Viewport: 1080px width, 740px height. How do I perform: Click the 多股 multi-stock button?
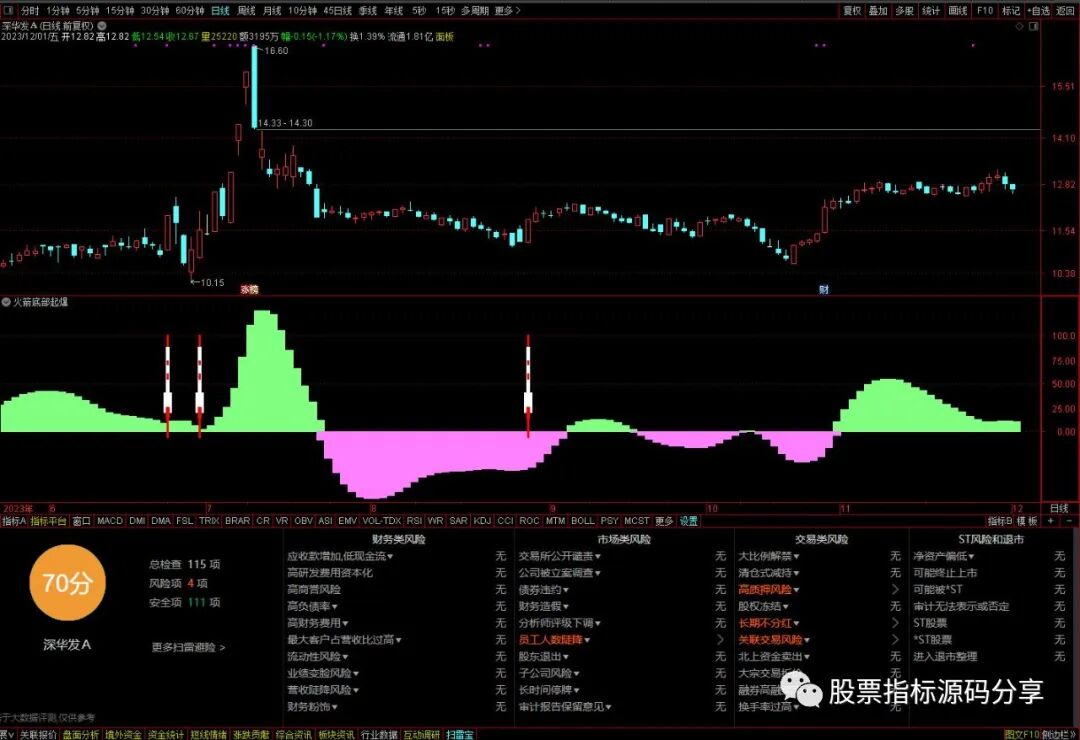tap(904, 11)
